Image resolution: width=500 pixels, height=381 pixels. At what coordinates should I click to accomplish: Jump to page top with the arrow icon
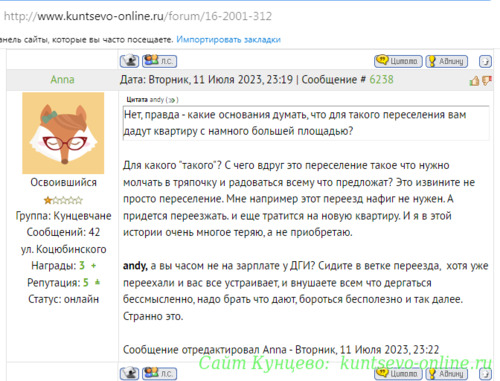point(485,61)
